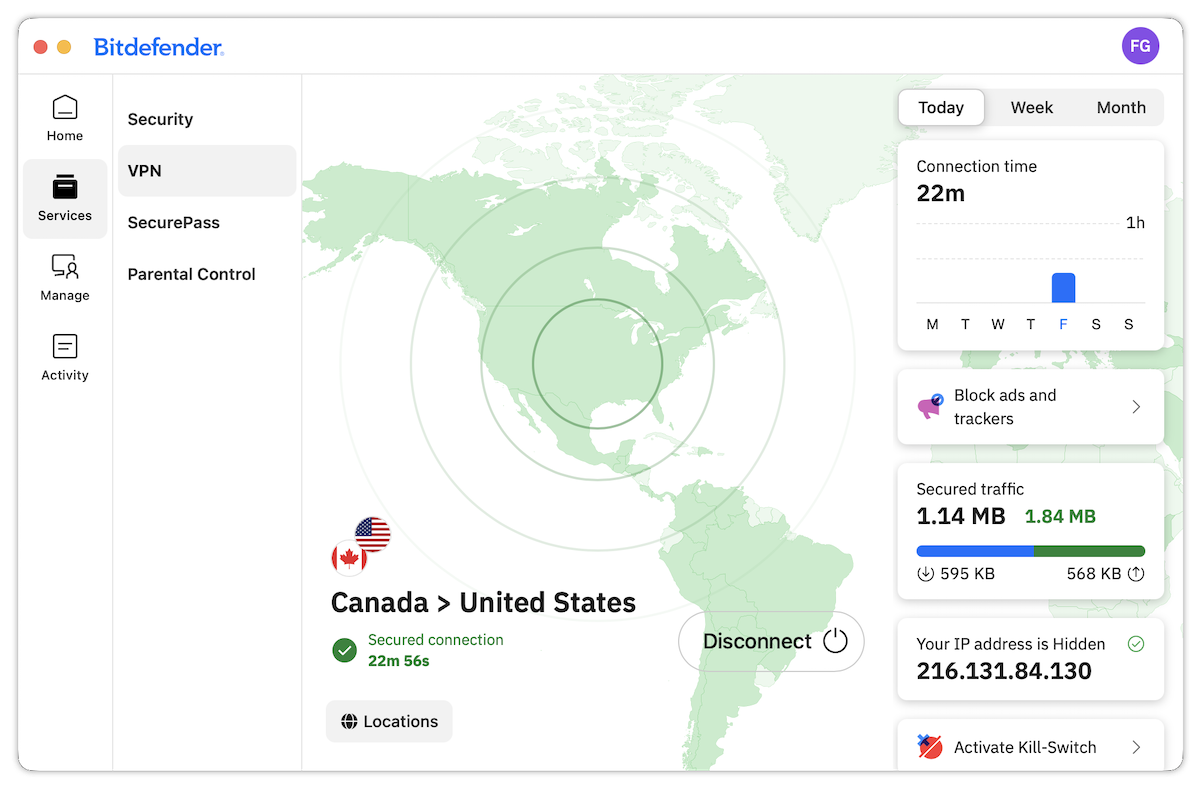The width and height of the screenshot is (1200, 790).
Task: Click the upload arrow icon beside 568 KB
Action: [x=1136, y=574]
